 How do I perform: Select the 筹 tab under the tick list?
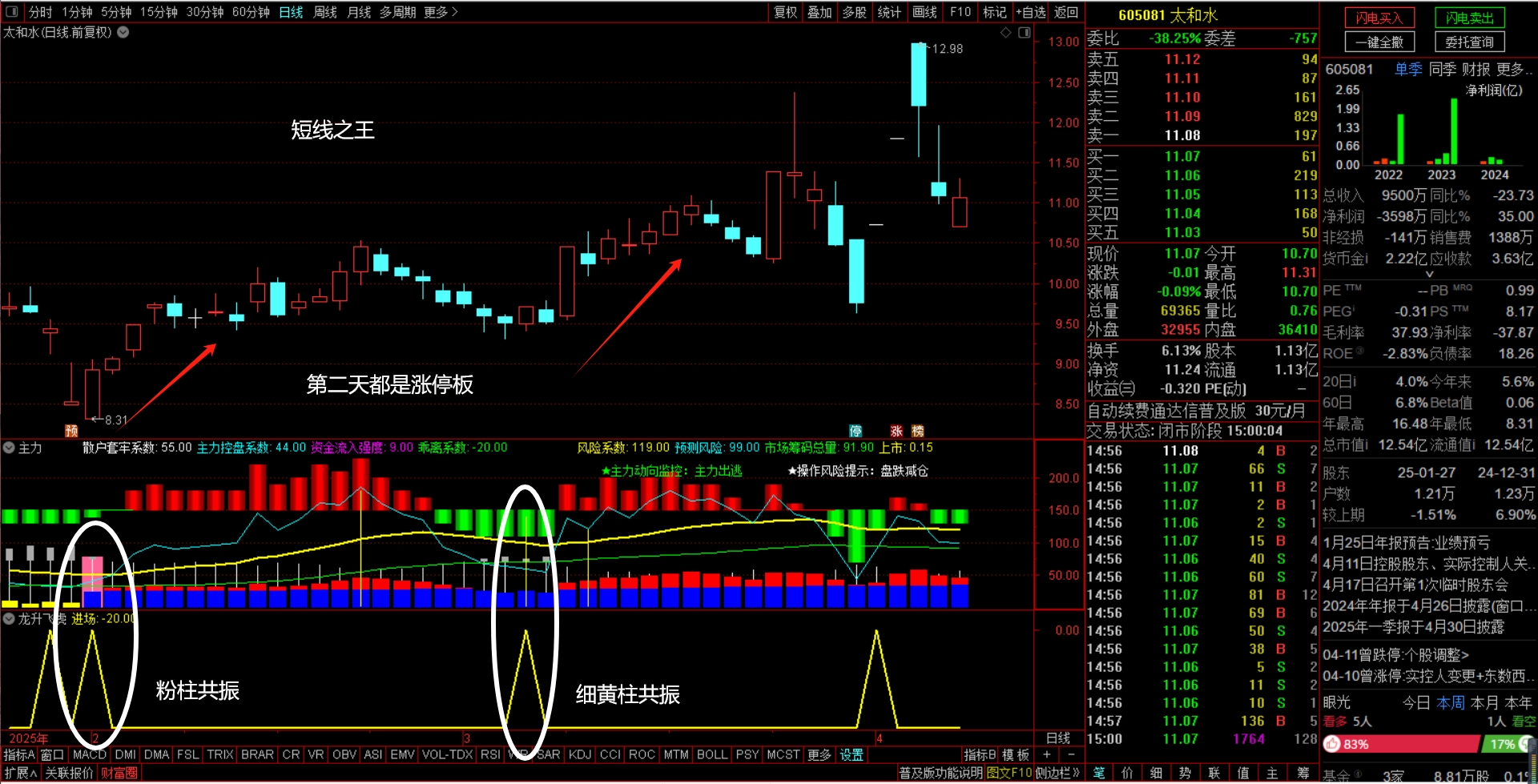coord(1302,773)
